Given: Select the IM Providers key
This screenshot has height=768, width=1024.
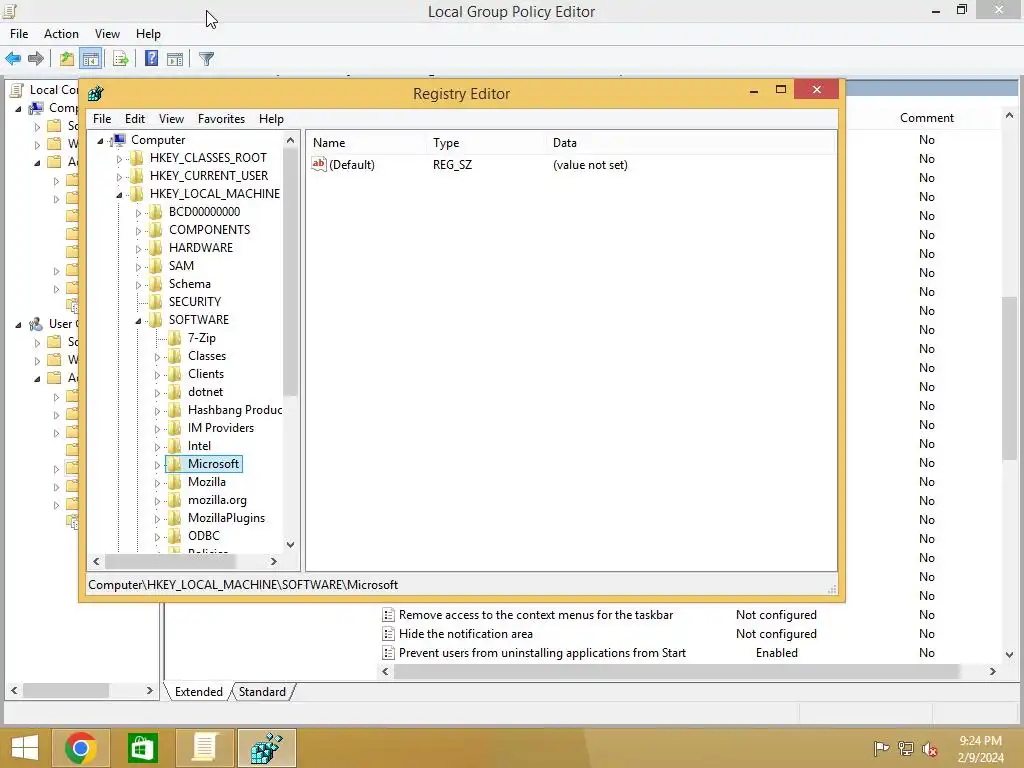Looking at the screenshot, I should tap(221, 428).
